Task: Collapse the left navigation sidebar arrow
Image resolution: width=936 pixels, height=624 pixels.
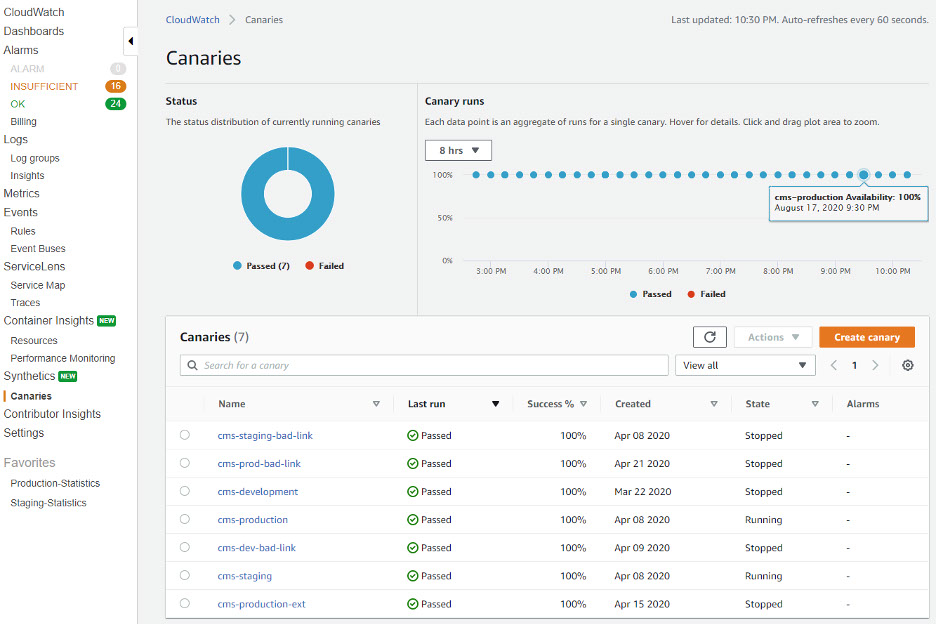Action: point(131,41)
